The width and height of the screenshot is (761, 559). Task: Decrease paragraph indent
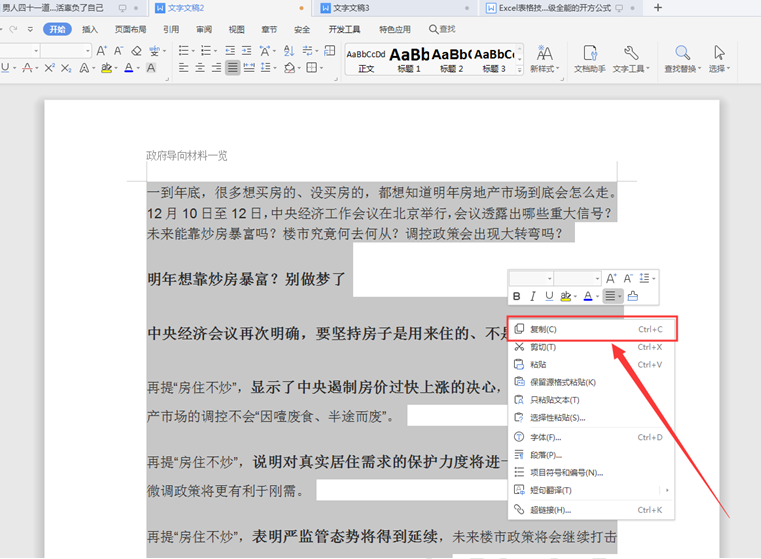tap(230, 50)
